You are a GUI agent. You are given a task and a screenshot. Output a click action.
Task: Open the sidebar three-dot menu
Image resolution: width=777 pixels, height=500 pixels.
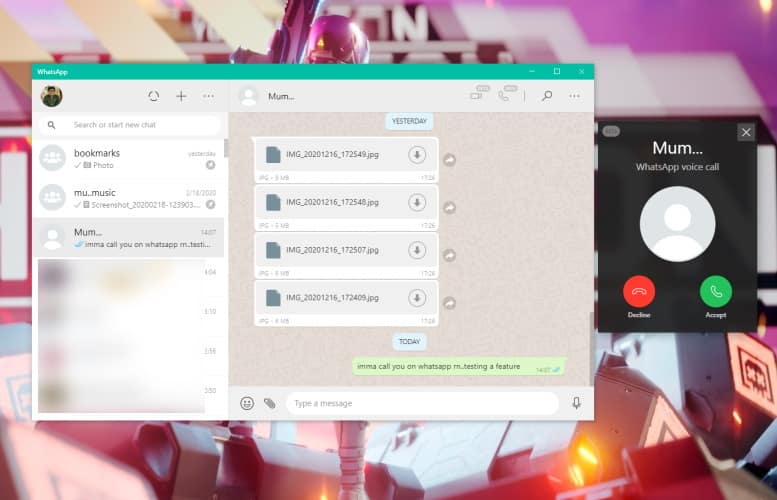(209, 96)
